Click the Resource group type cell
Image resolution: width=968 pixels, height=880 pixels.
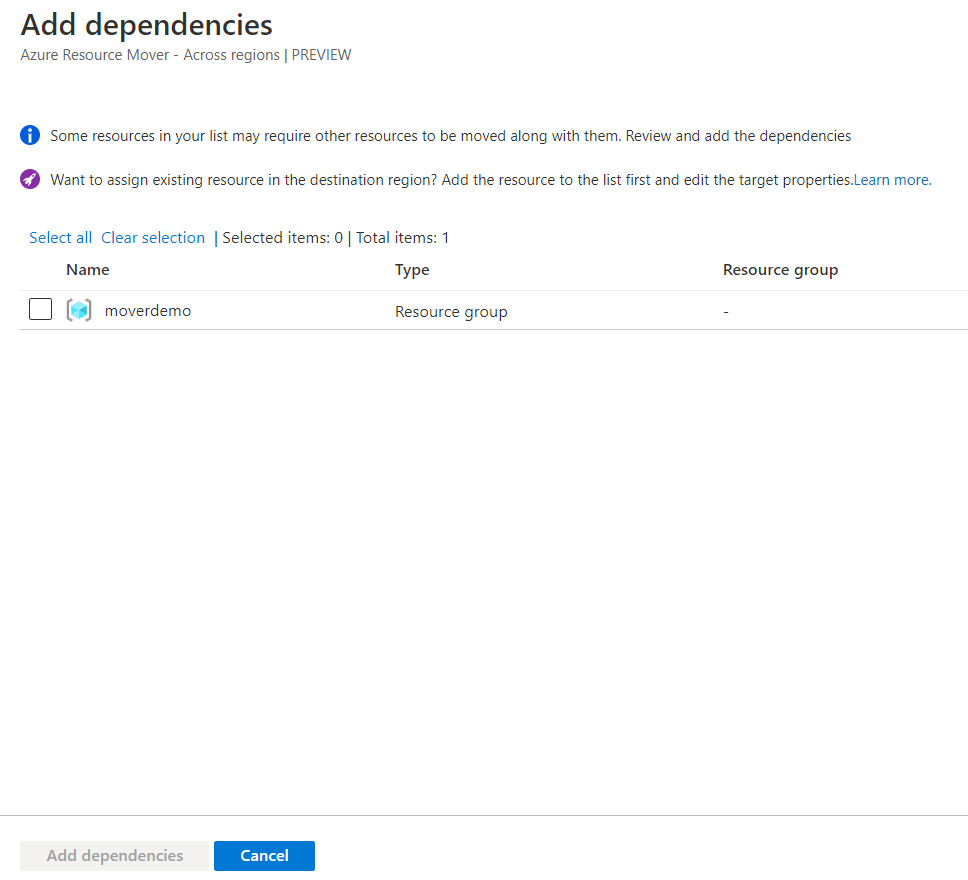pyautogui.click(x=451, y=312)
